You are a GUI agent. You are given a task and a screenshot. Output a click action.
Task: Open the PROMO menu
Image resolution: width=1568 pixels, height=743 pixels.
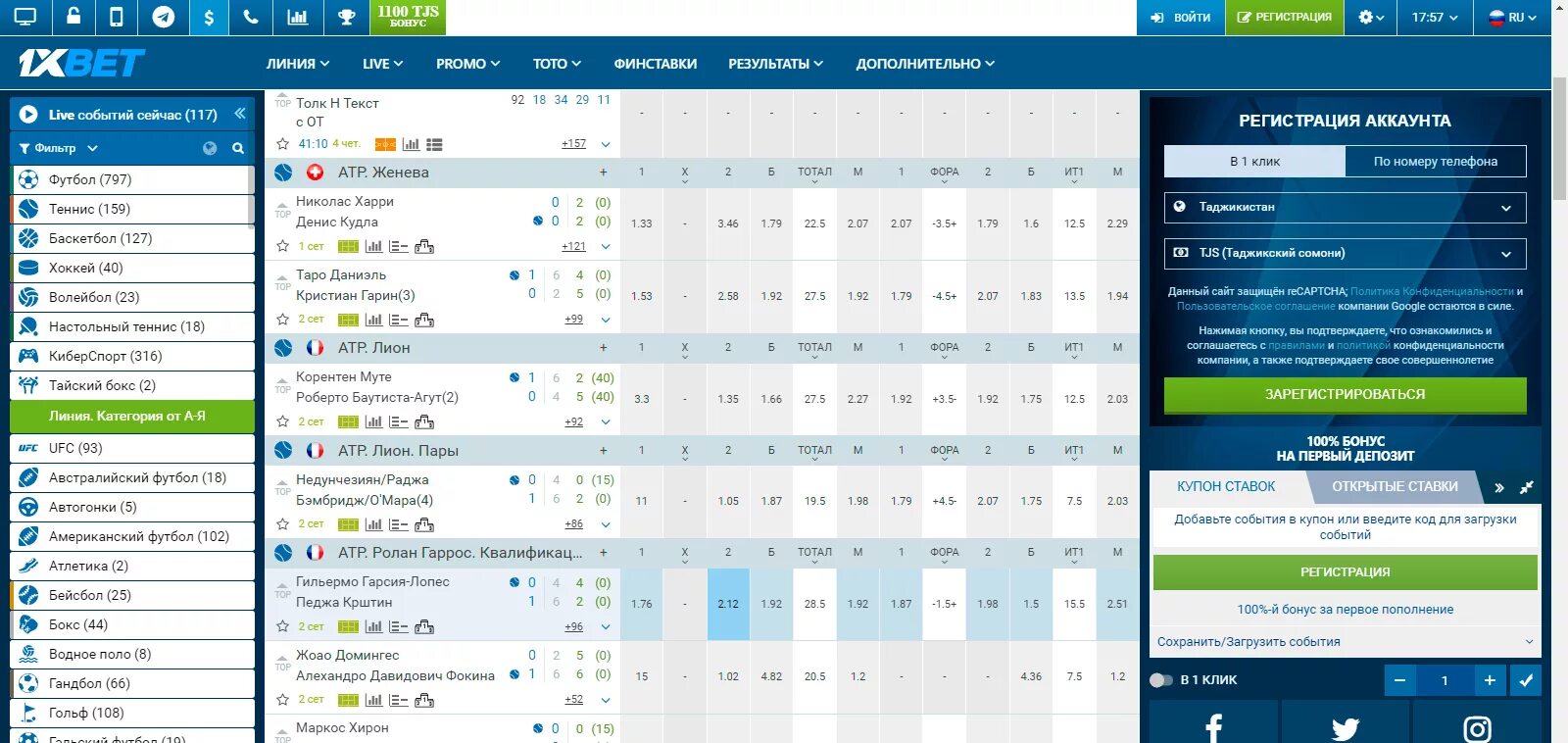(x=467, y=64)
